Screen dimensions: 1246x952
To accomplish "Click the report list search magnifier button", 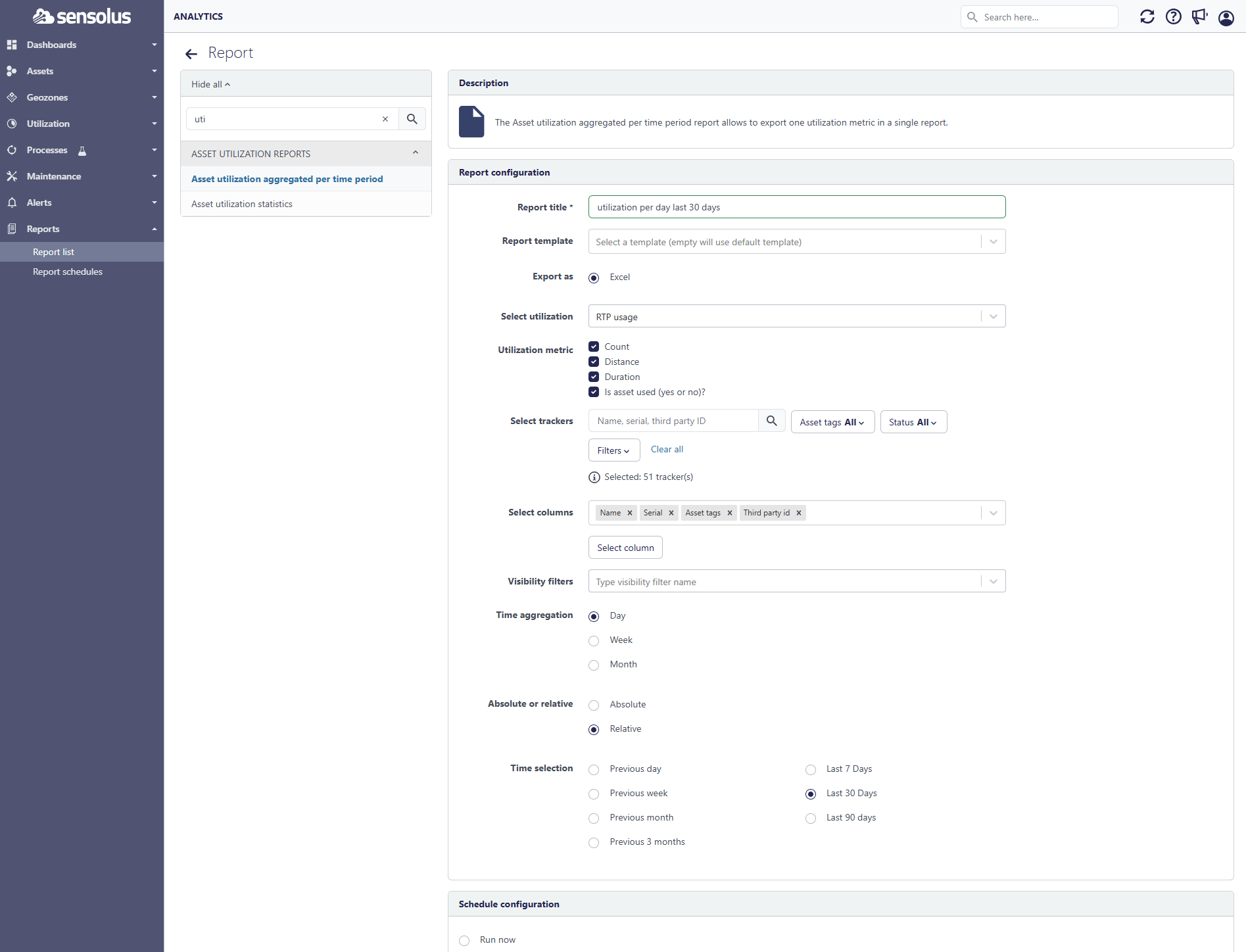I will pos(412,119).
